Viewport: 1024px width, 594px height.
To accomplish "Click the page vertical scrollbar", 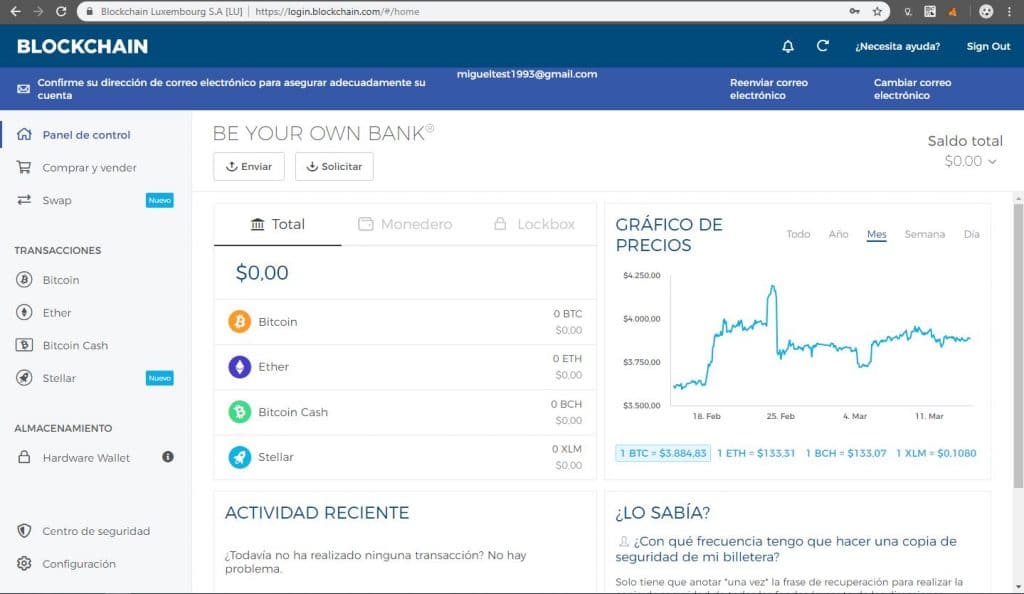I will (1018, 345).
